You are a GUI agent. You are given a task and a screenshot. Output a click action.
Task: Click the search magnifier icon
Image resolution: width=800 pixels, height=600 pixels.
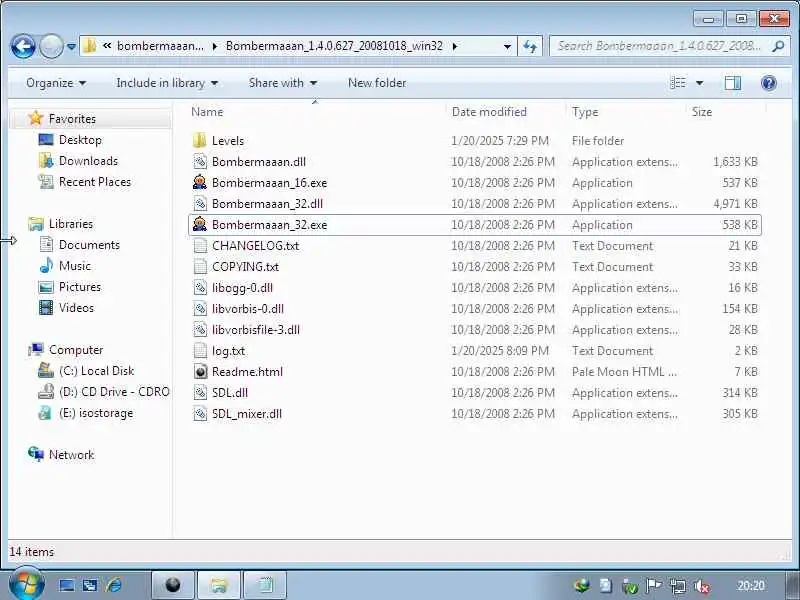point(778,46)
